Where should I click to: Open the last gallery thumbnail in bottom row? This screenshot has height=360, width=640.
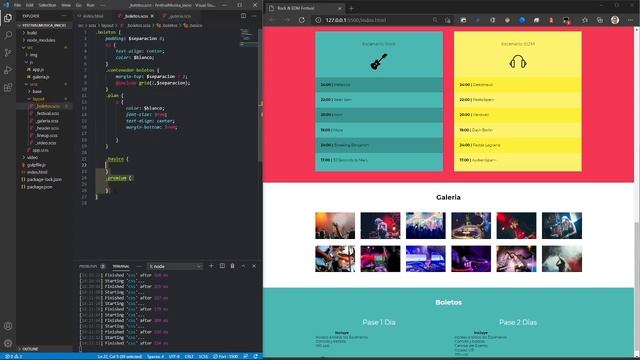(562, 258)
